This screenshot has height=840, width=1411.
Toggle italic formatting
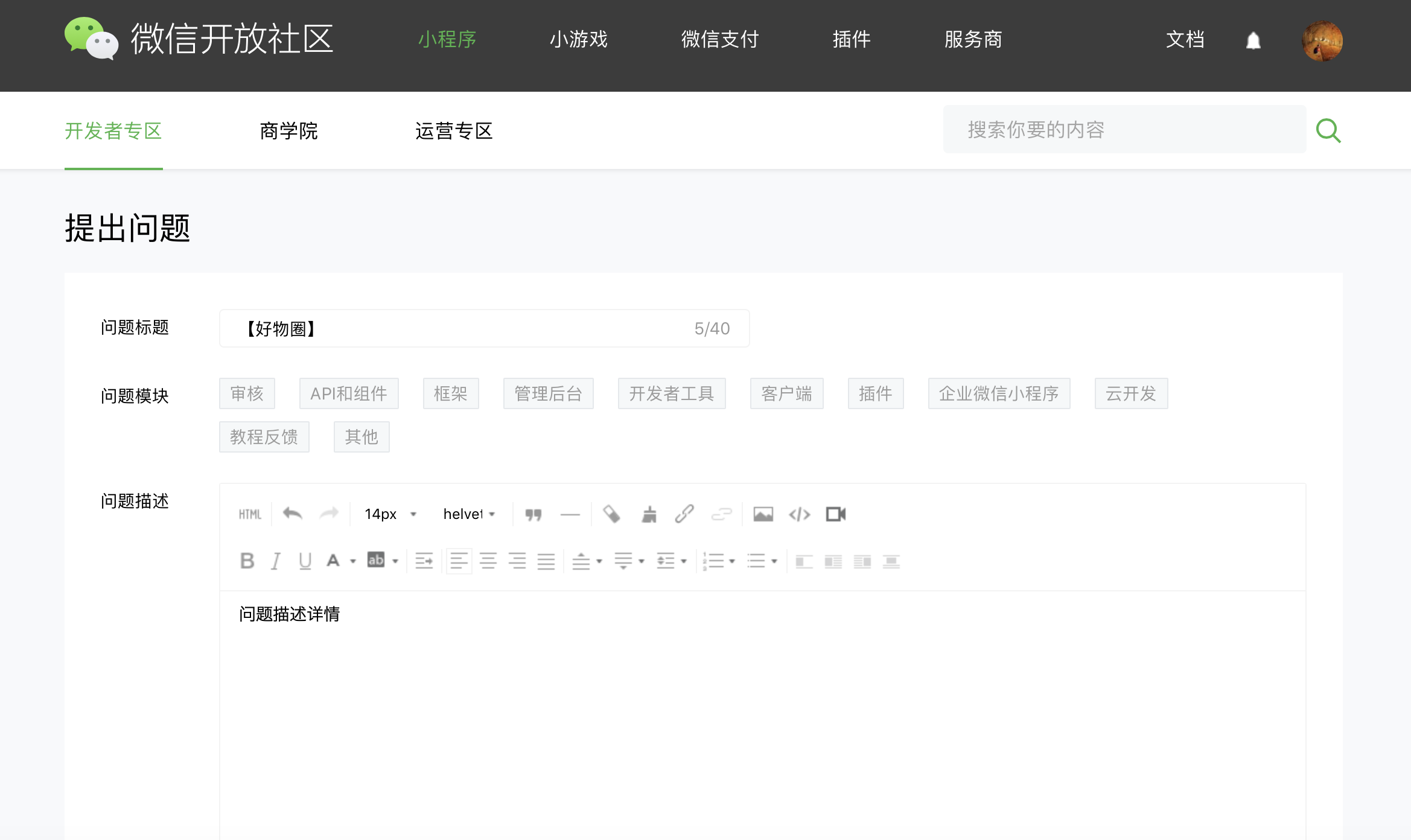(276, 561)
